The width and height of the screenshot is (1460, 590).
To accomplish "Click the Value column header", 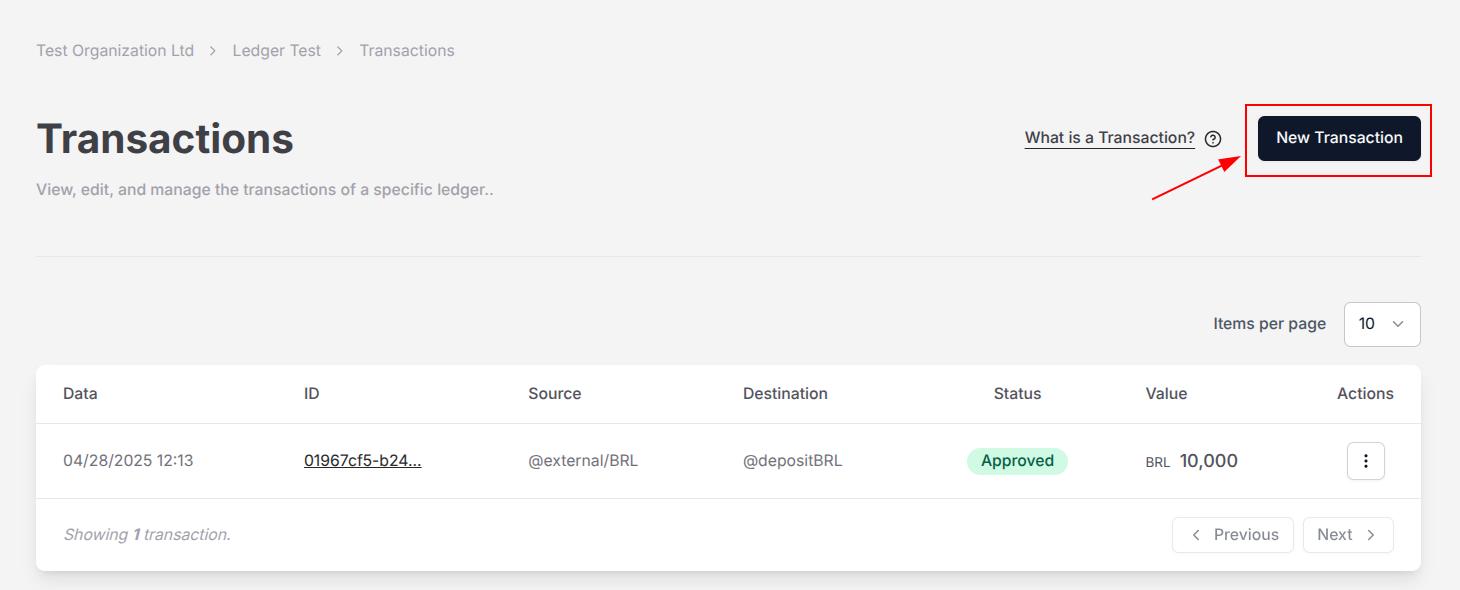I will [x=1166, y=394].
